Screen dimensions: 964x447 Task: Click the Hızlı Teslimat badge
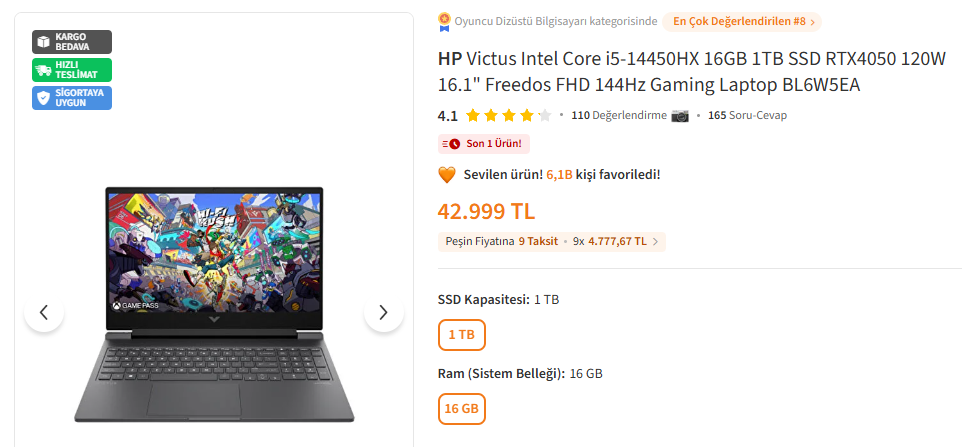pyautogui.click(x=72, y=70)
